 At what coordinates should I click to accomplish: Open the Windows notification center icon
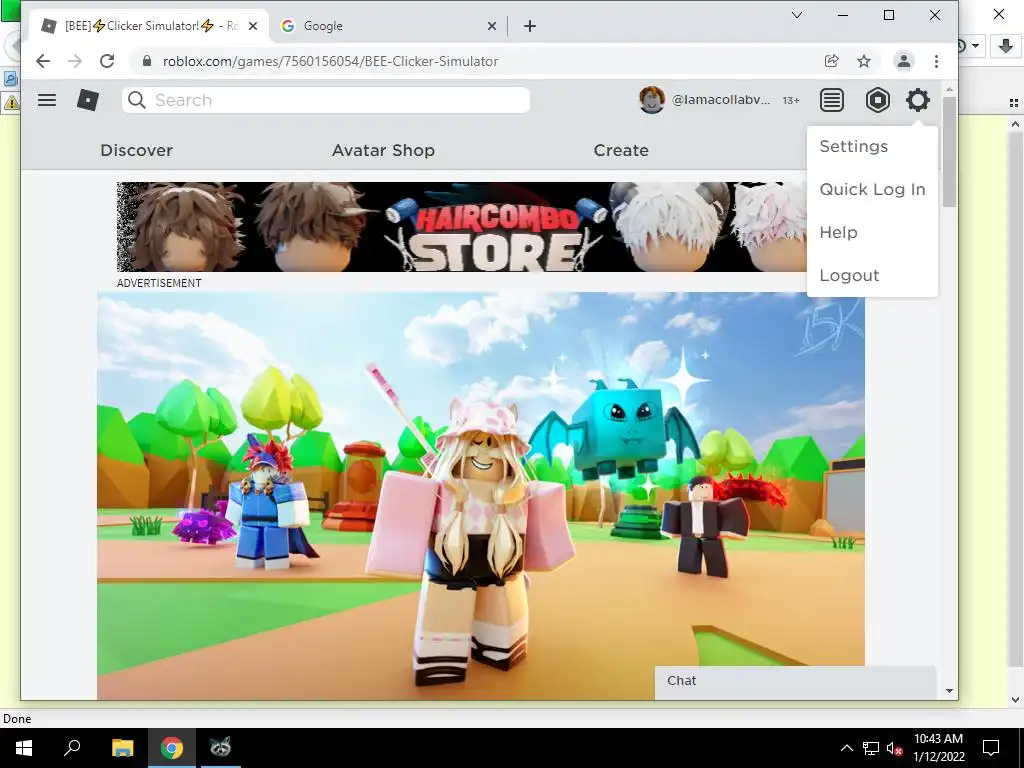[x=991, y=748]
